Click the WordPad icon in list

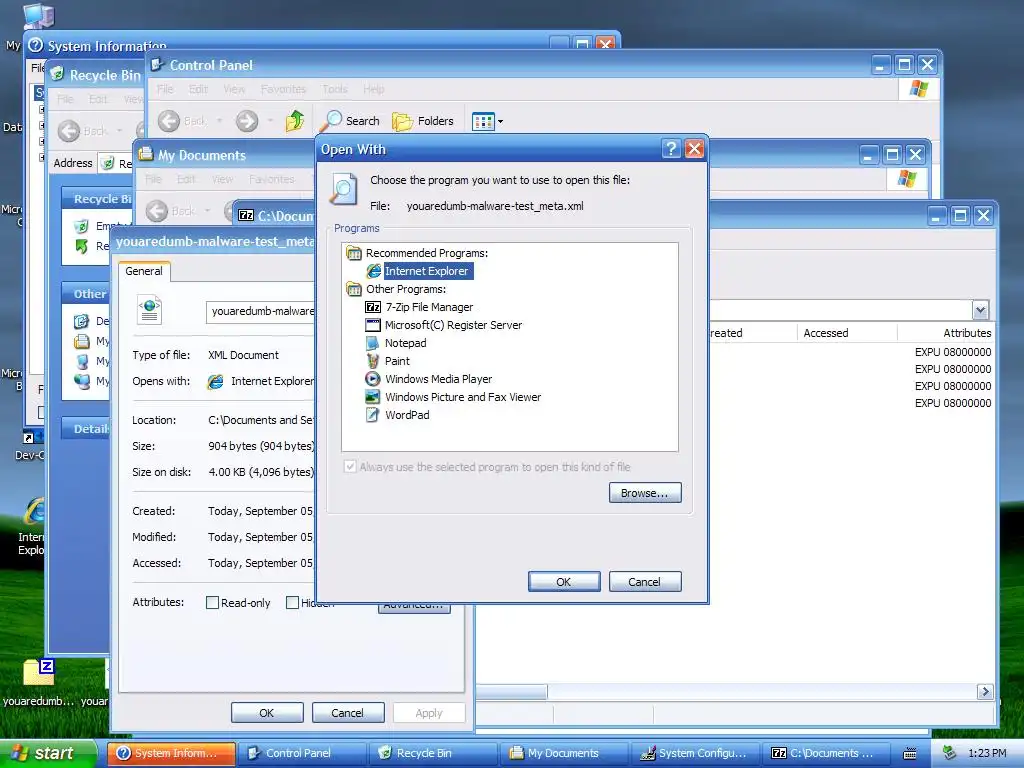373,415
